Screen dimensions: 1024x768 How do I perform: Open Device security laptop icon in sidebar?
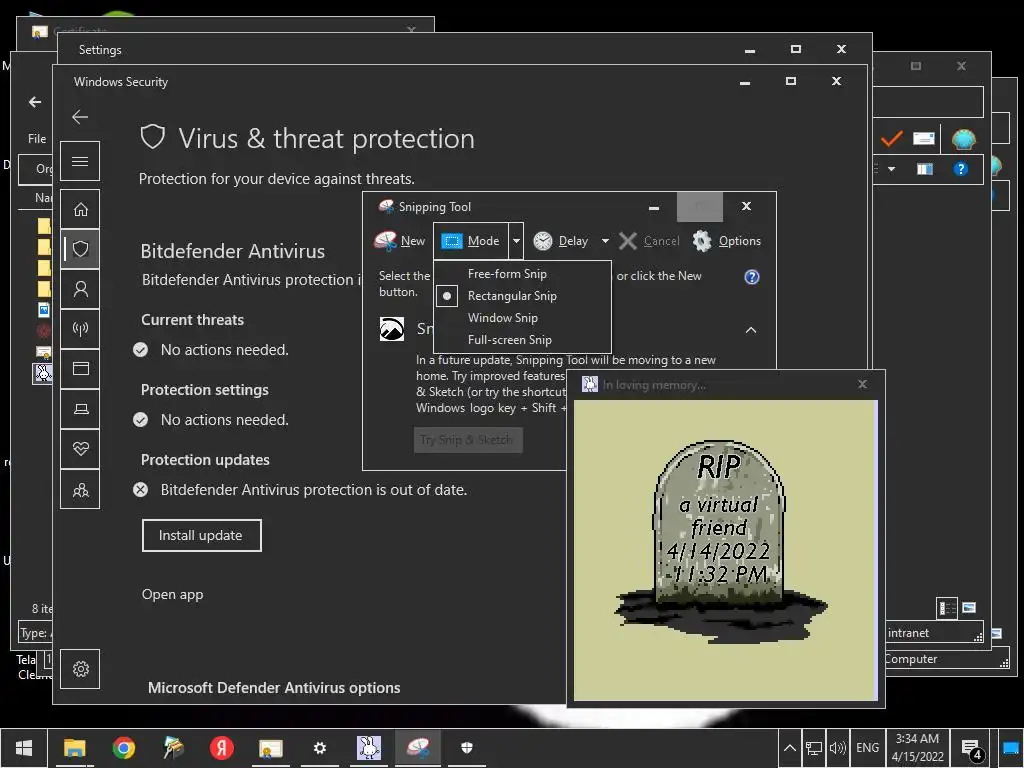coord(80,409)
